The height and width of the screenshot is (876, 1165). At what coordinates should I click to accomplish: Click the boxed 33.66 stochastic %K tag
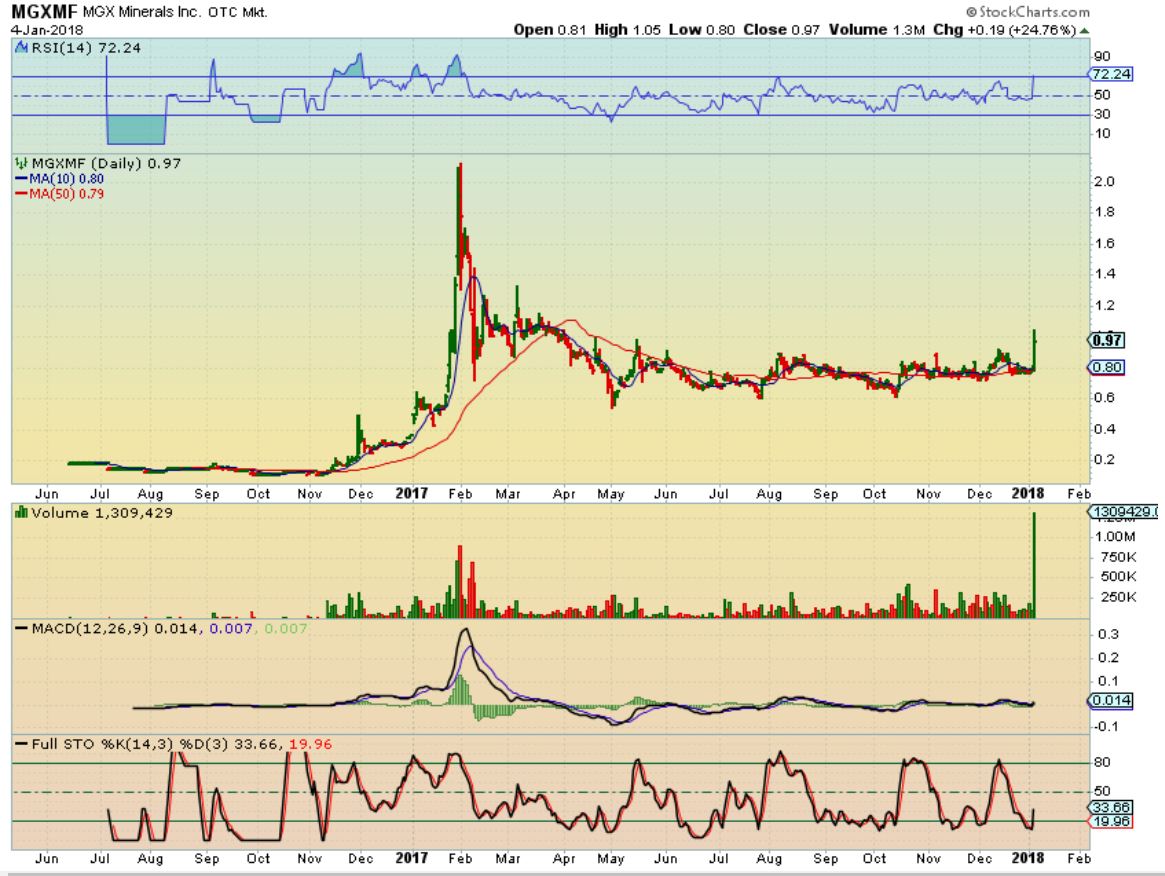click(1112, 808)
